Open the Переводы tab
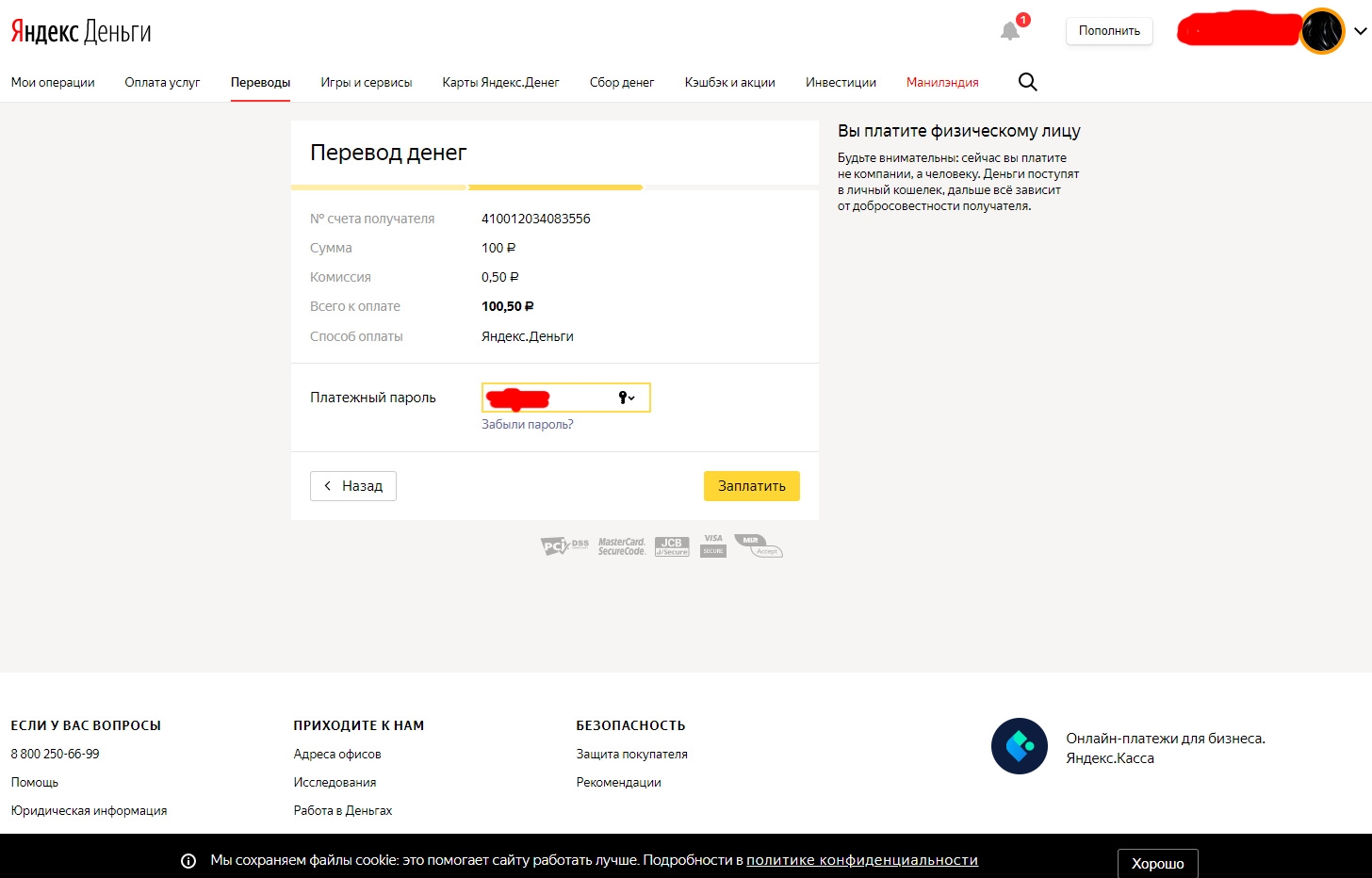 pos(260,82)
